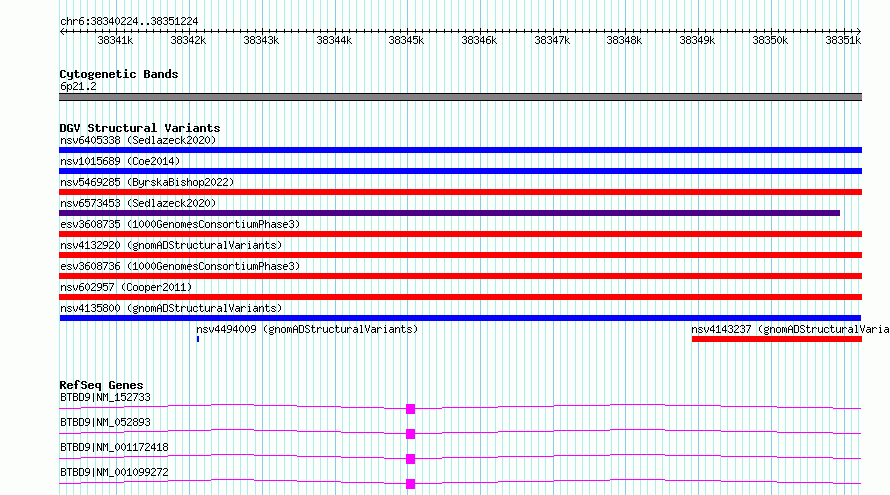Click the Cytogenetic Bands track heading
Viewport: 890px width, 495px height.
(x=119, y=74)
